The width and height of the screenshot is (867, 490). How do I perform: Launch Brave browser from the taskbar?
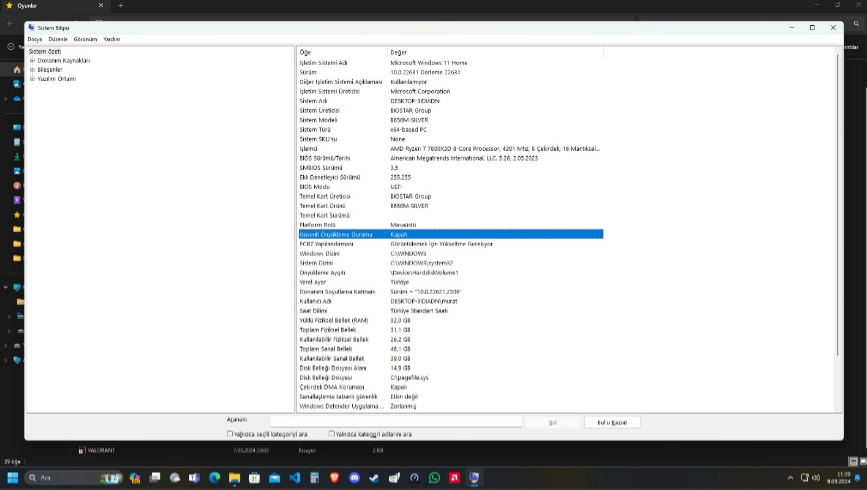(x=335, y=477)
